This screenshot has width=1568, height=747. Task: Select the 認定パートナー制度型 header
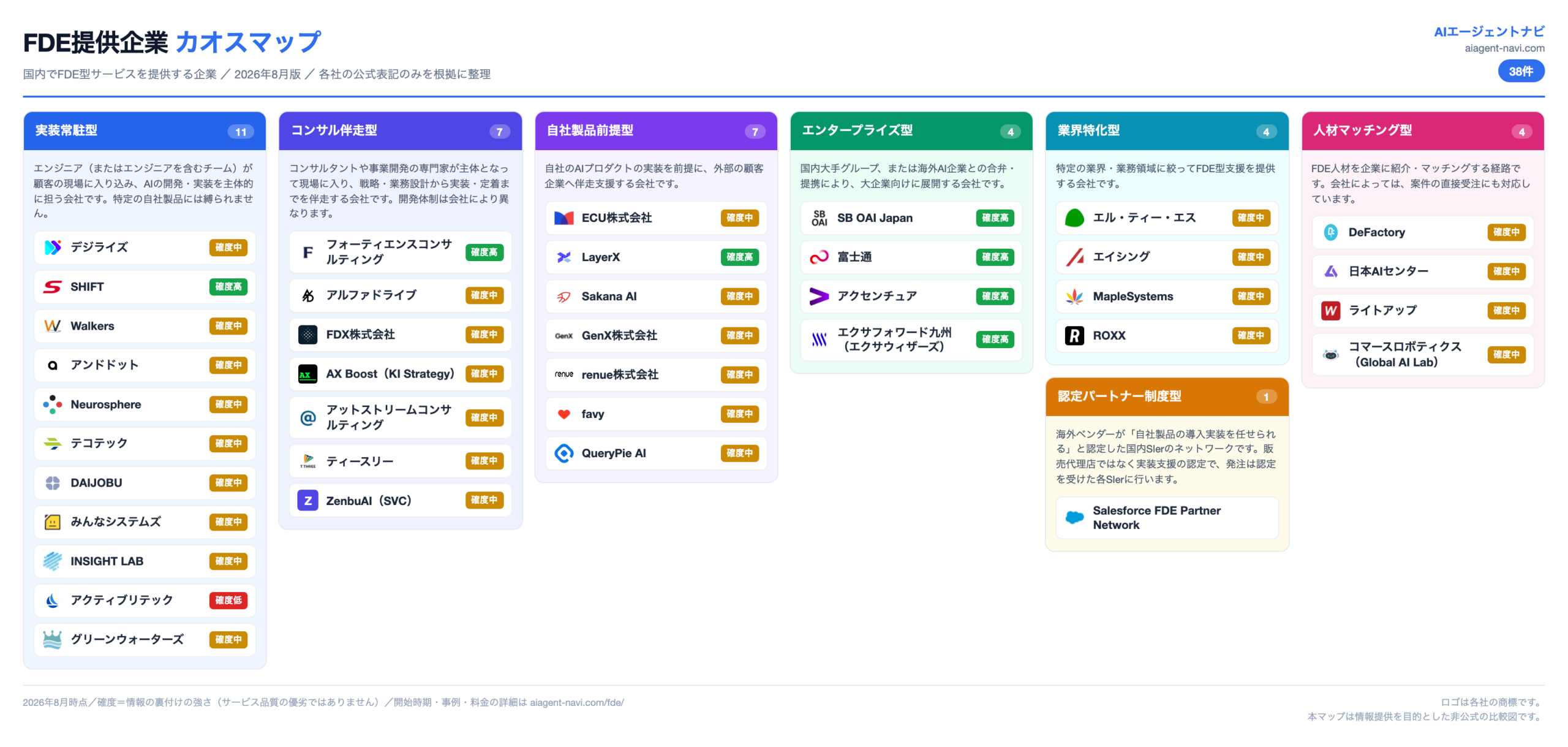1167,396
